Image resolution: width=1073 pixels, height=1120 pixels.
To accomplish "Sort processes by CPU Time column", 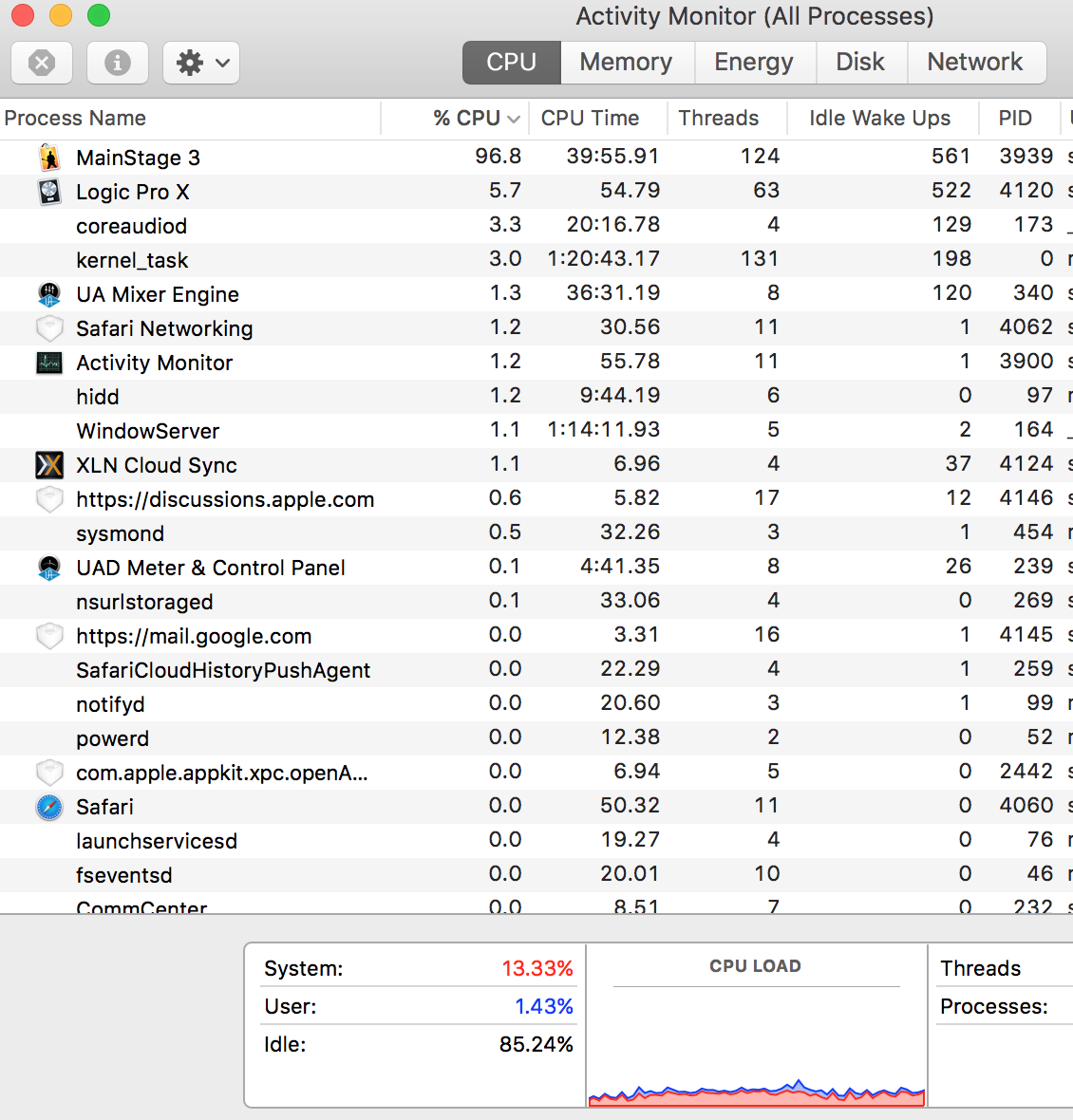I will [x=589, y=118].
